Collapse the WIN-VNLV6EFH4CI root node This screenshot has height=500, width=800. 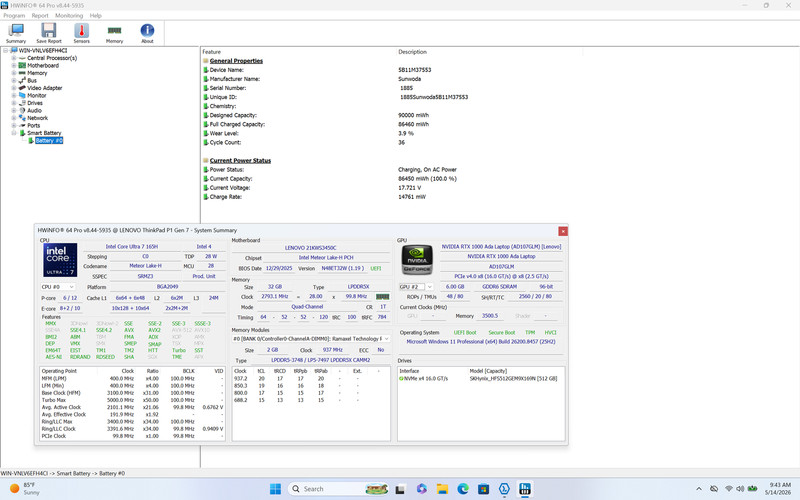click(6, 51)
